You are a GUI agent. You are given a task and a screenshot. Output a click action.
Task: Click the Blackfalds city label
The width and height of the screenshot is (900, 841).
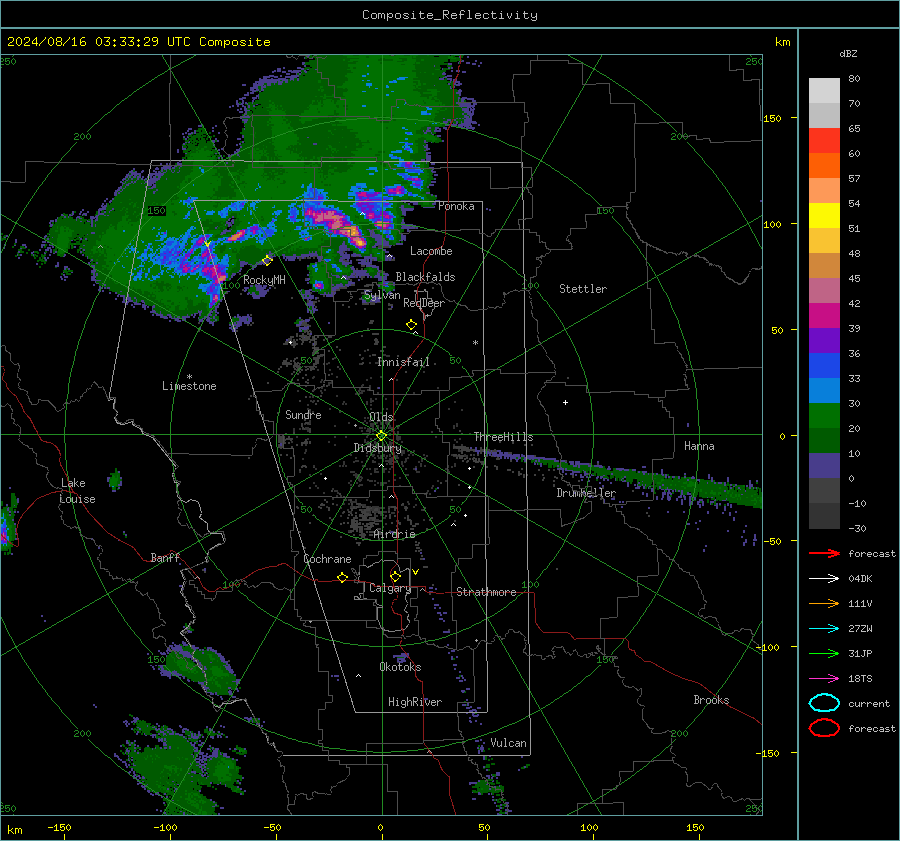click(425, 277)
